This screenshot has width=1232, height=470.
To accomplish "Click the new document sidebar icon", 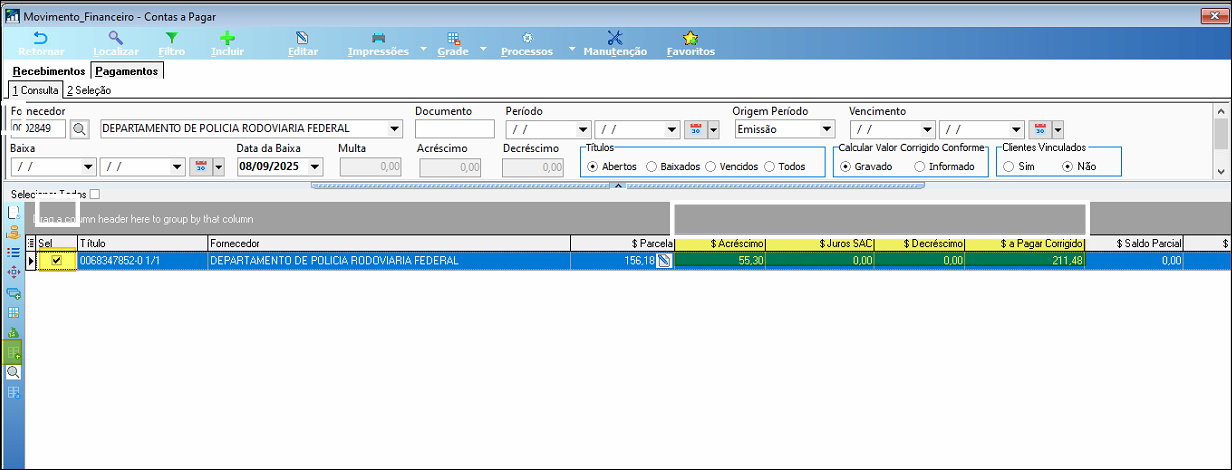I will coord(14,212).
